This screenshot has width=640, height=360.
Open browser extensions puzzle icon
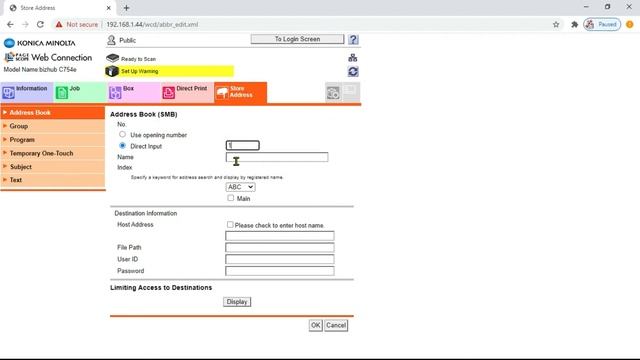click(x=574, y=24)
